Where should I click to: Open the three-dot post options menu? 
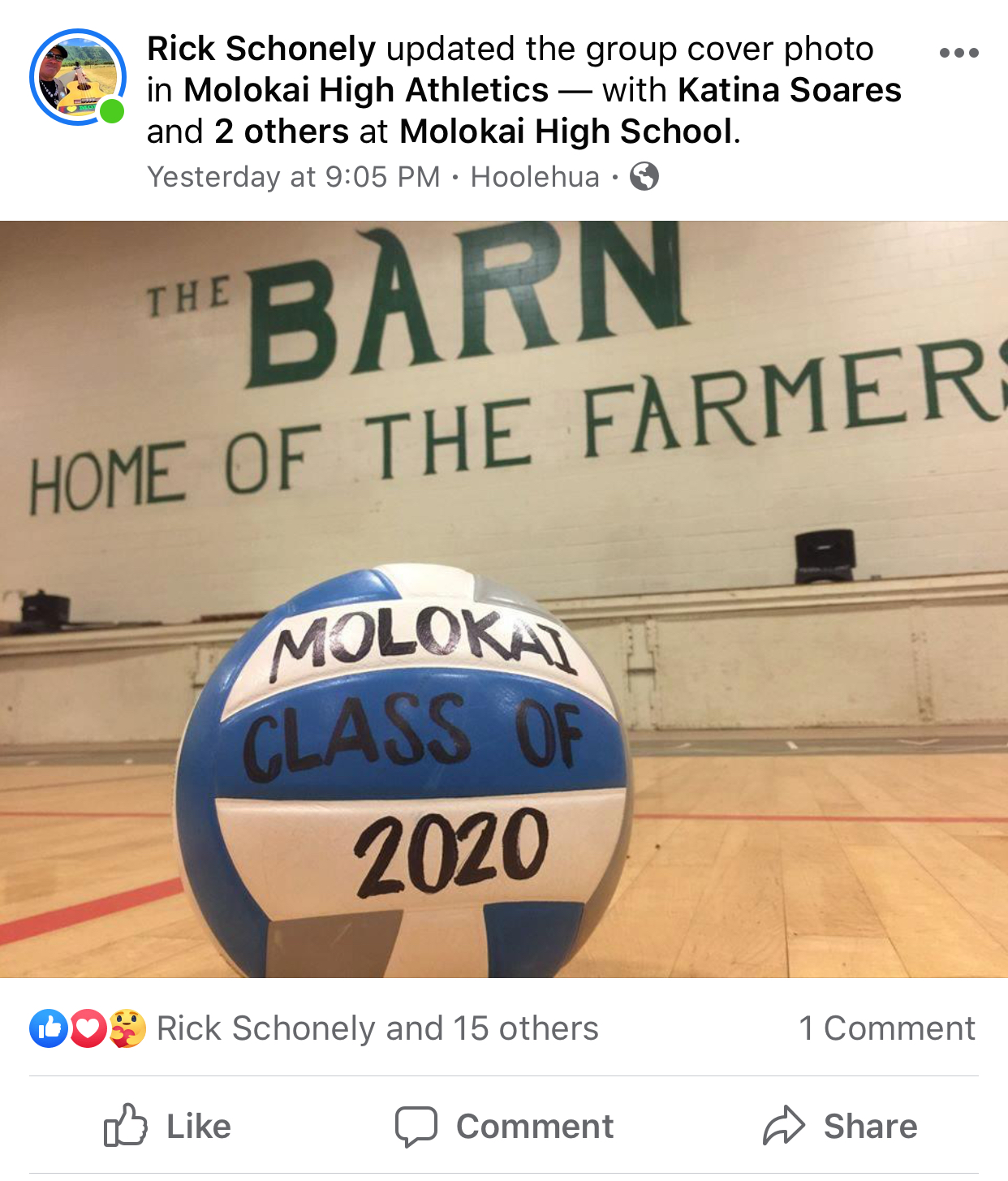958,53
